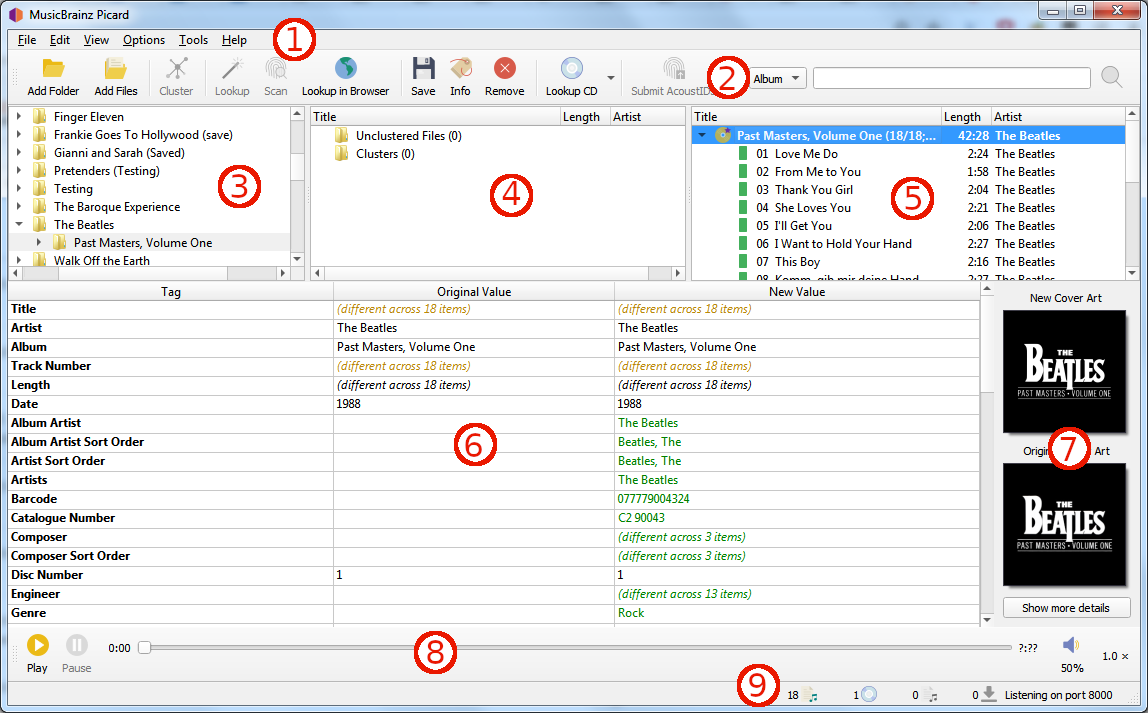Collapse The Beatles folder in browser
The image size is (1148, 713).
click(x=19, y=225)
